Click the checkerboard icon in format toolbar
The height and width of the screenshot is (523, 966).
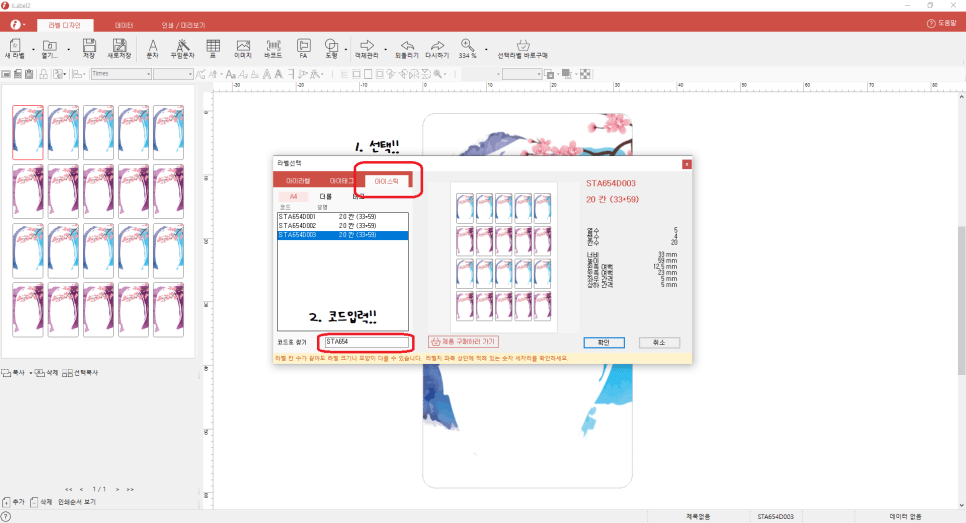pos(585,74)
